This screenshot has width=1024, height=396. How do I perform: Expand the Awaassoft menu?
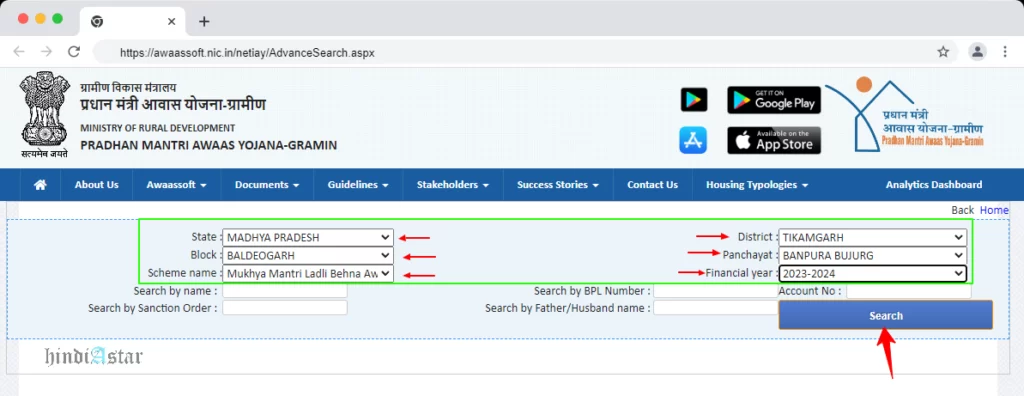tap(176, 185)
